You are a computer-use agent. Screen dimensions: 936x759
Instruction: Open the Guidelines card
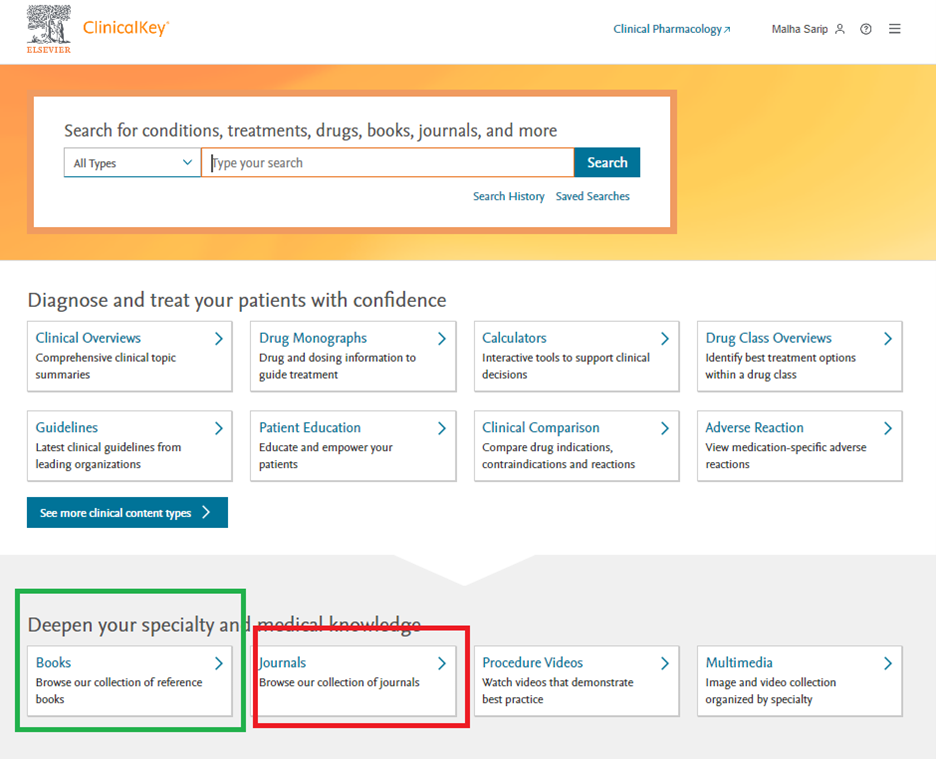[130, 445]
